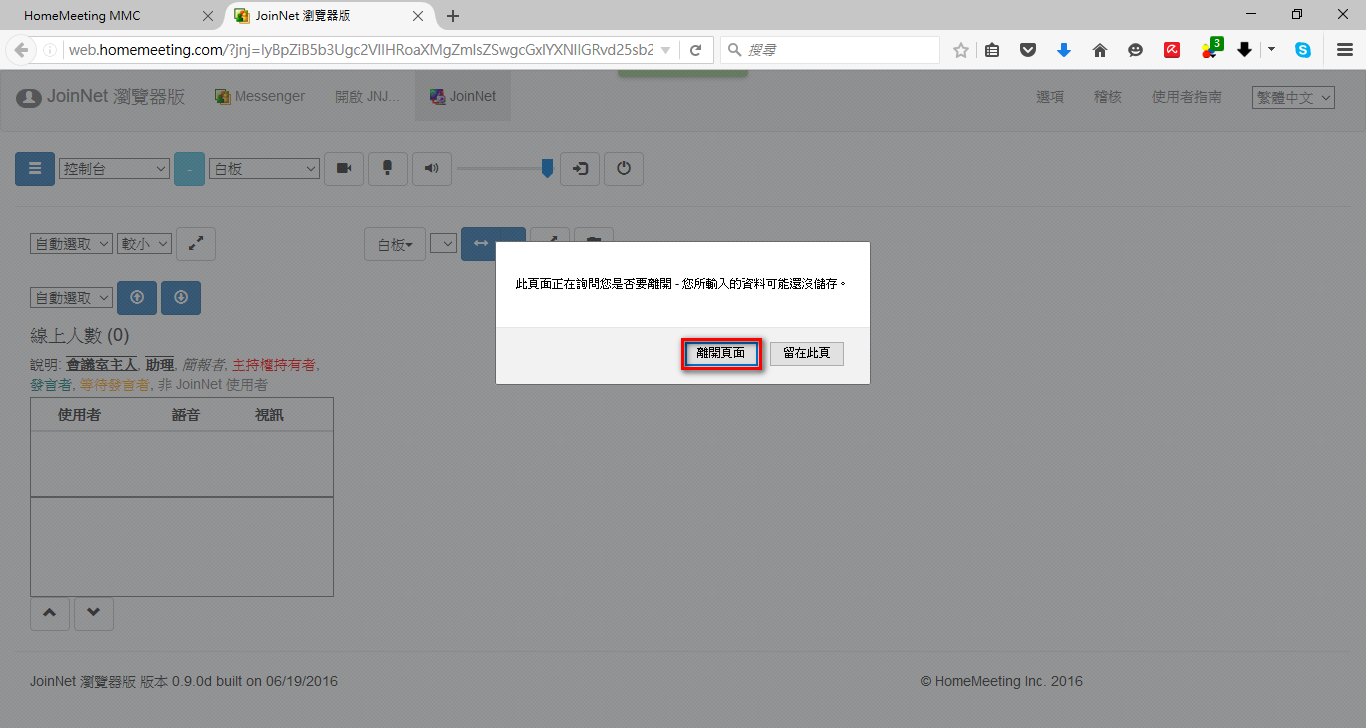Open the small empty dropdown beside 白板

[x=443, y=243]
